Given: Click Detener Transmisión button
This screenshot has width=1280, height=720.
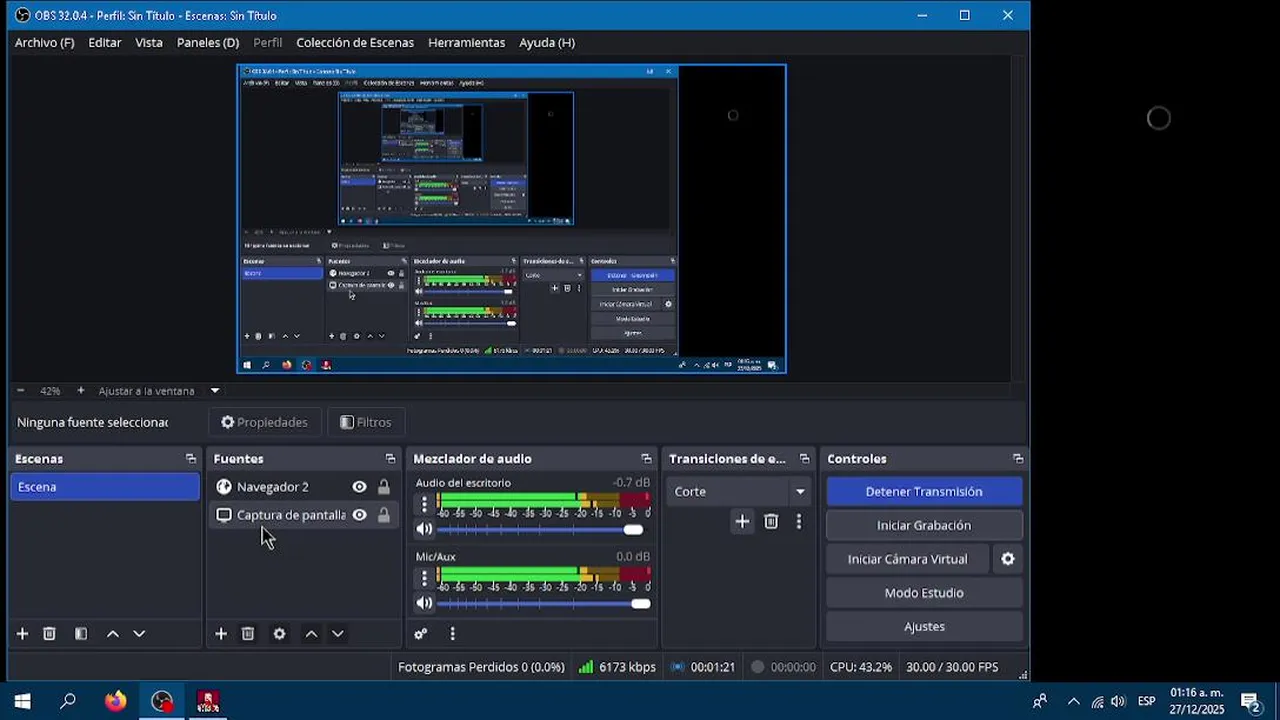Looking at the screenshot, I should point(924,492).
